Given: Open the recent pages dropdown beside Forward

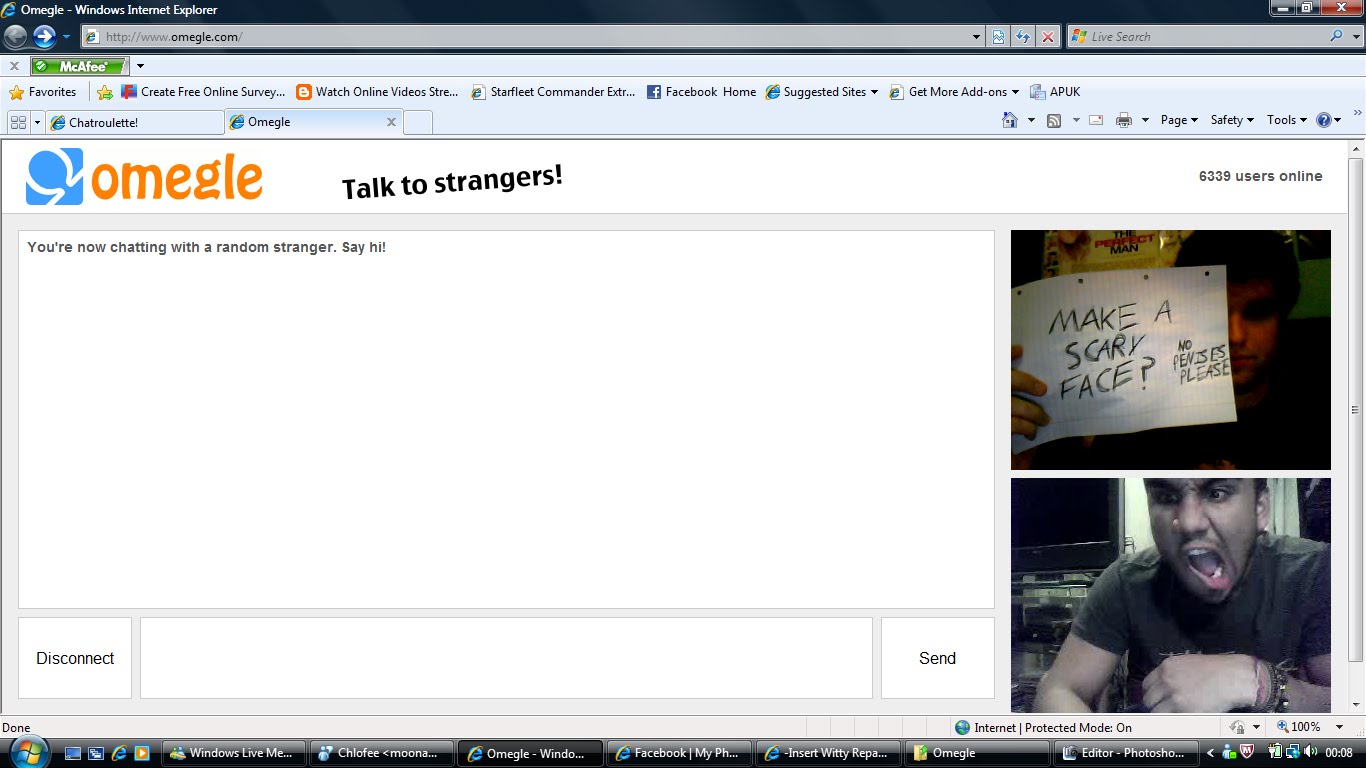Looking at the screenshot, I should point(66,37).
